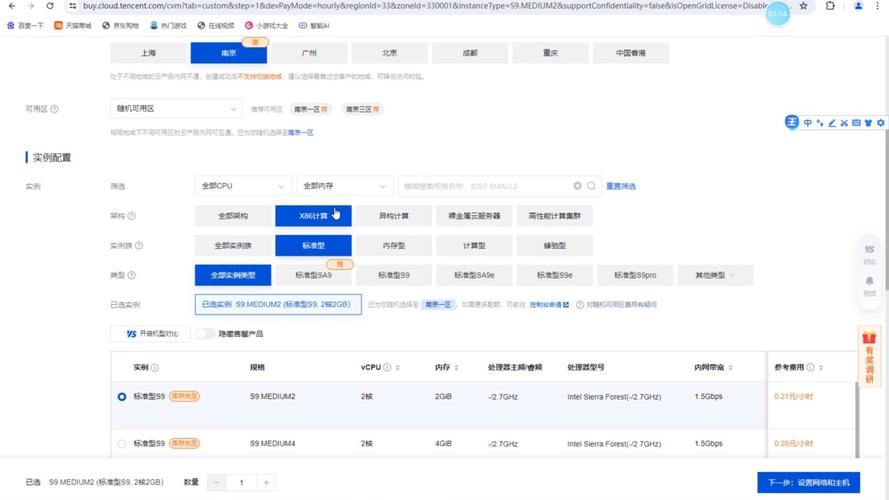The width and height of the screenshot is (889, 500).
Task: Select S9.MEDIUM4 instance radio button
Action: pyautogui.click(x=122, y=444)
